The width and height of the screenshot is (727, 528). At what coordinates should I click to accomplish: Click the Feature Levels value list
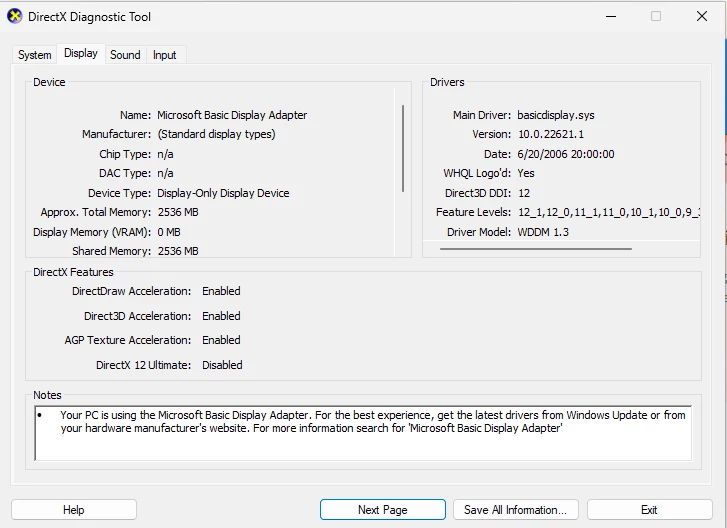tap(608, 212)
